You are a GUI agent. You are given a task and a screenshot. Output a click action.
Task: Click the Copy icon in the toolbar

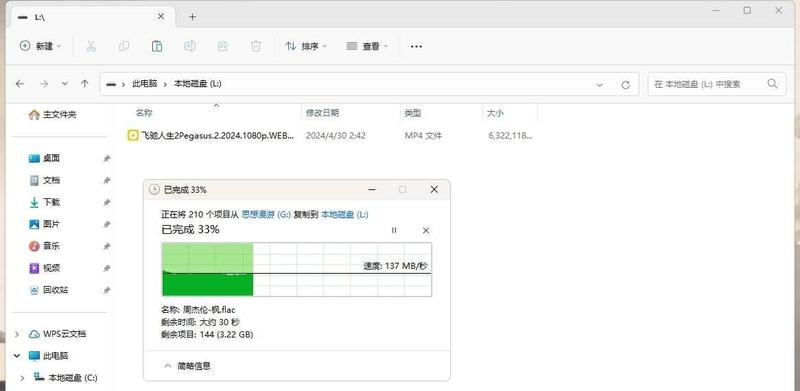point(123,46)
